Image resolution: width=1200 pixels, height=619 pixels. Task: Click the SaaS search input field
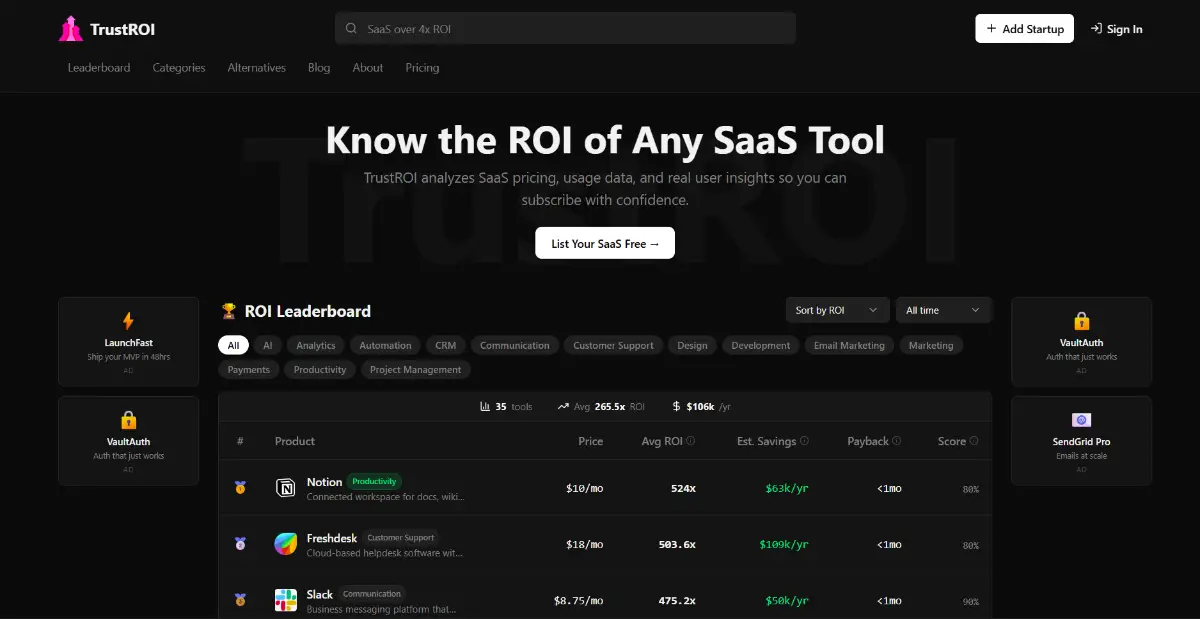566,29
